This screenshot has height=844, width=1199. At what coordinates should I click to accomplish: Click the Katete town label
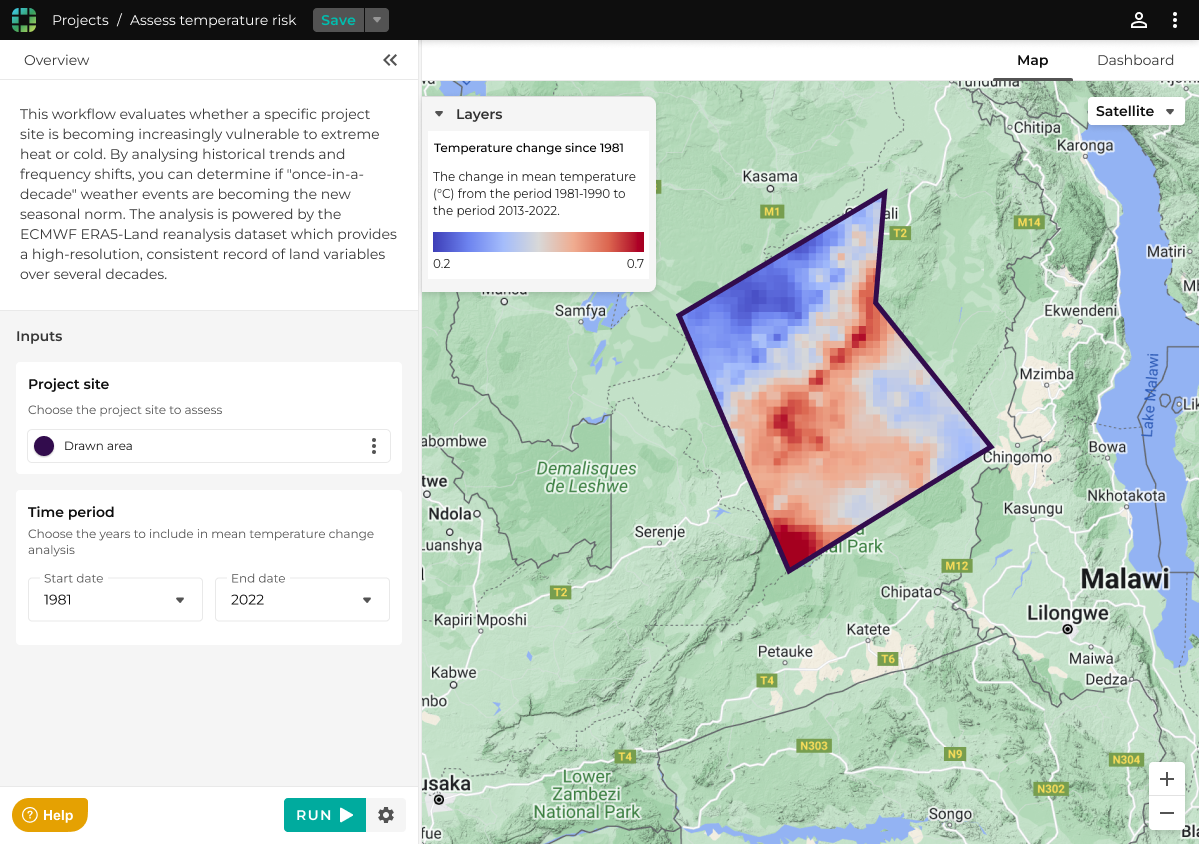click(868, 629)
